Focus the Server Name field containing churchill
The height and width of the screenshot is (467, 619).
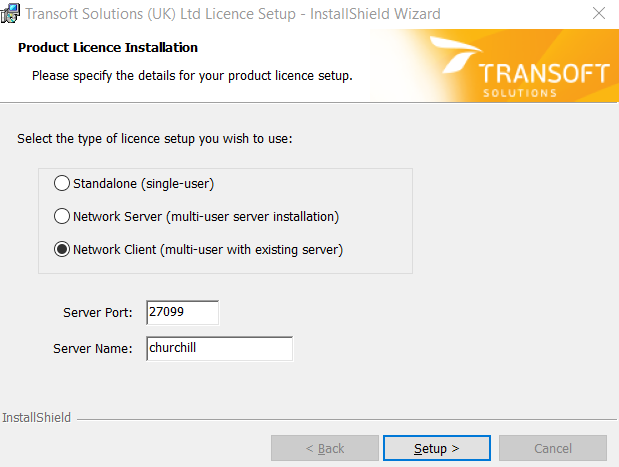click(219, 348)
